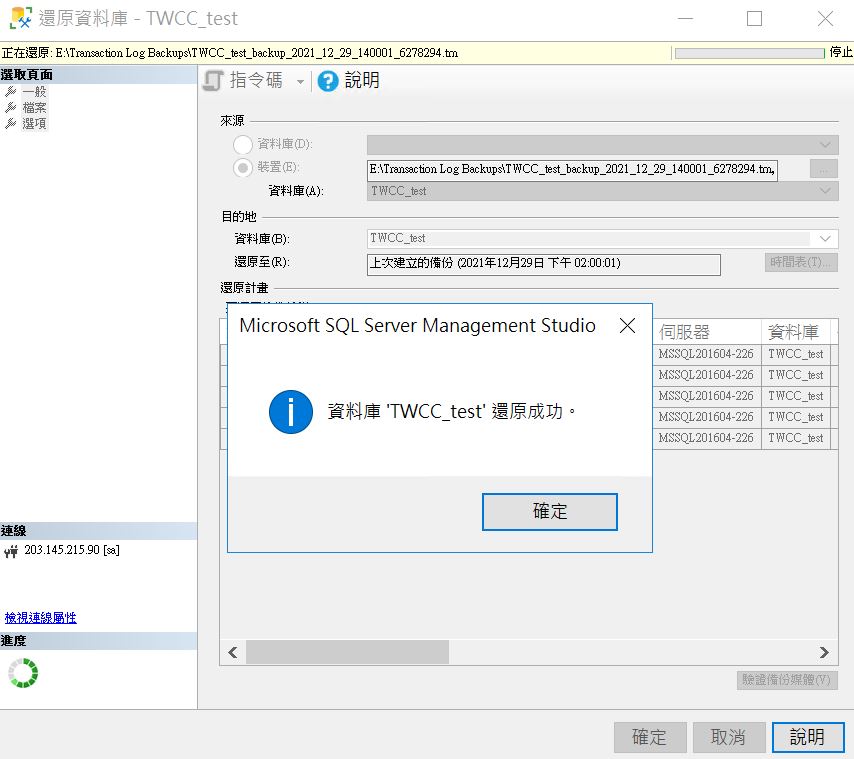
Task: Select the 一般 page
Action: [34, 91]
